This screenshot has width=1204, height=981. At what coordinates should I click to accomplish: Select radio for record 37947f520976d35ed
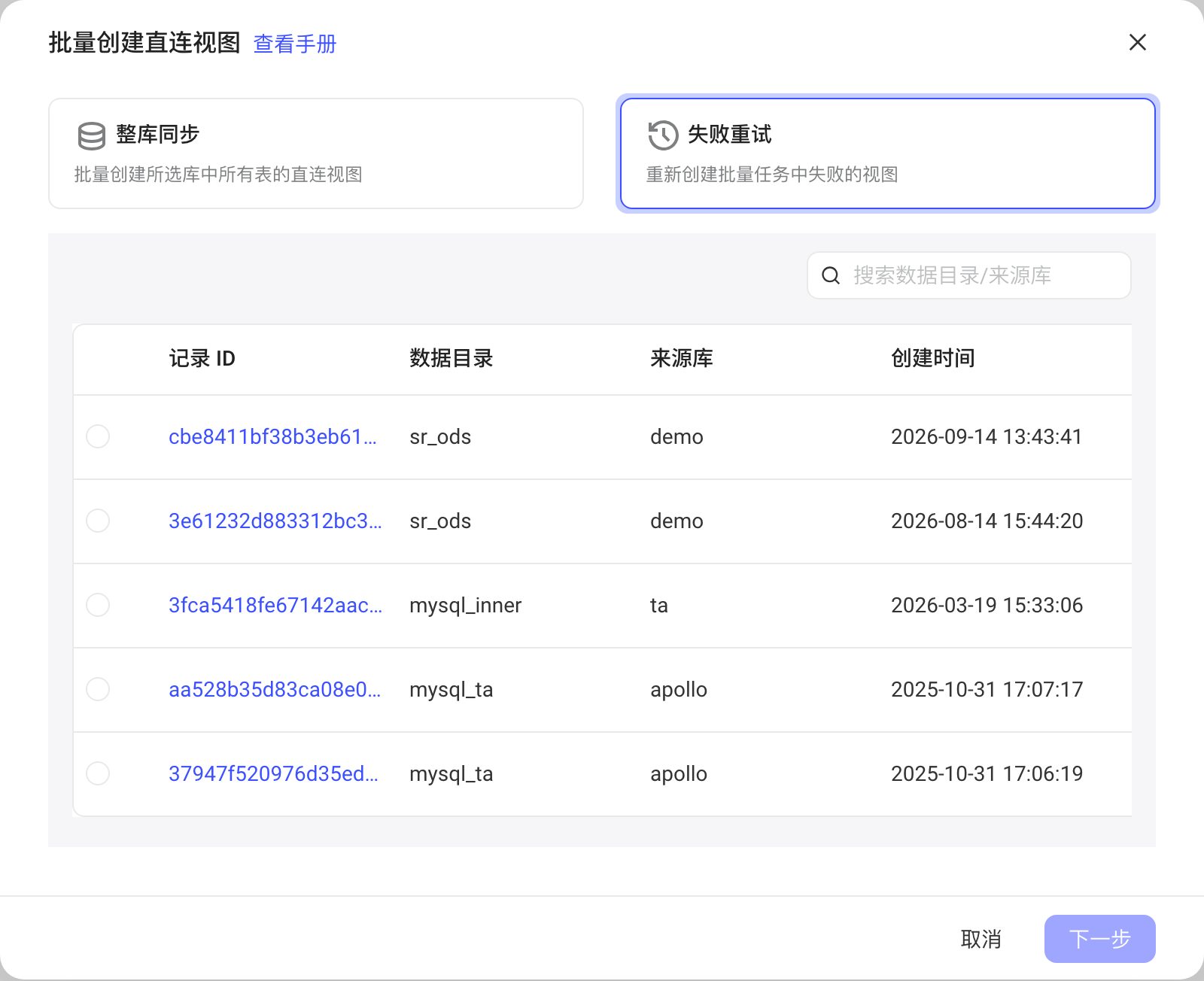pyautogui.click(x=98, y=773)
